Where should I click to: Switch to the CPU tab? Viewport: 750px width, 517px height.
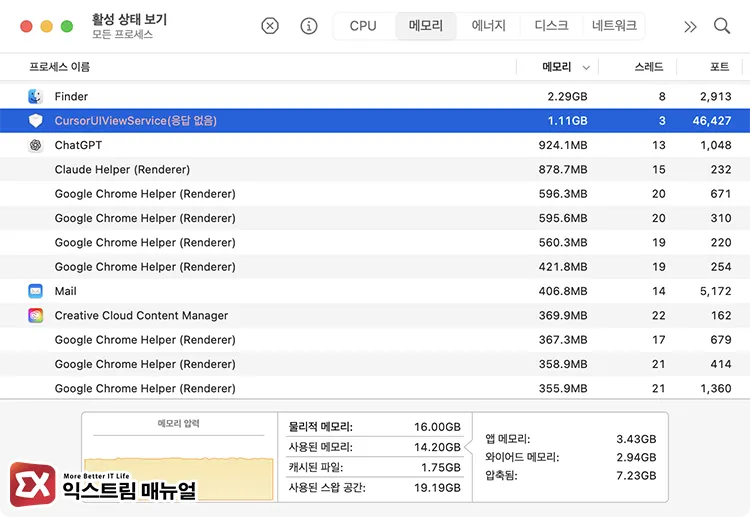(x=363, y=26)
